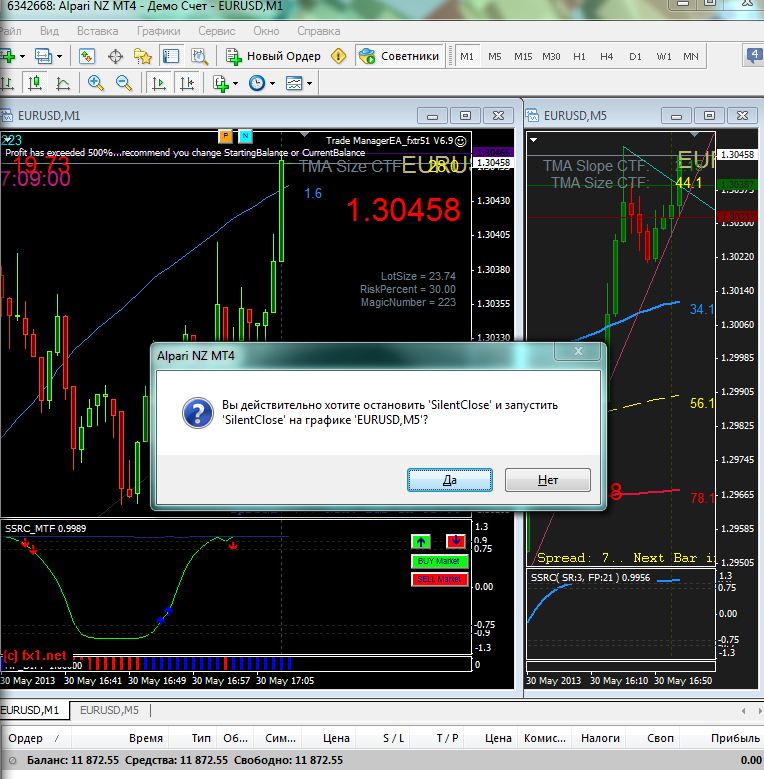The width and height of the screenshot is (764, 779).
Task: Toggle chart auto scroll icon
Action: (x=159, y=83)
